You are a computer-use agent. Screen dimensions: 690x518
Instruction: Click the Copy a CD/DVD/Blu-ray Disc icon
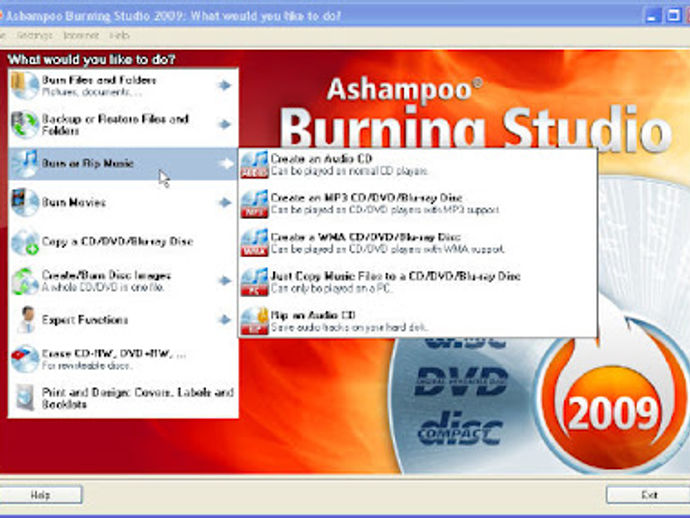pyautogui.click(x=25, y=242)
